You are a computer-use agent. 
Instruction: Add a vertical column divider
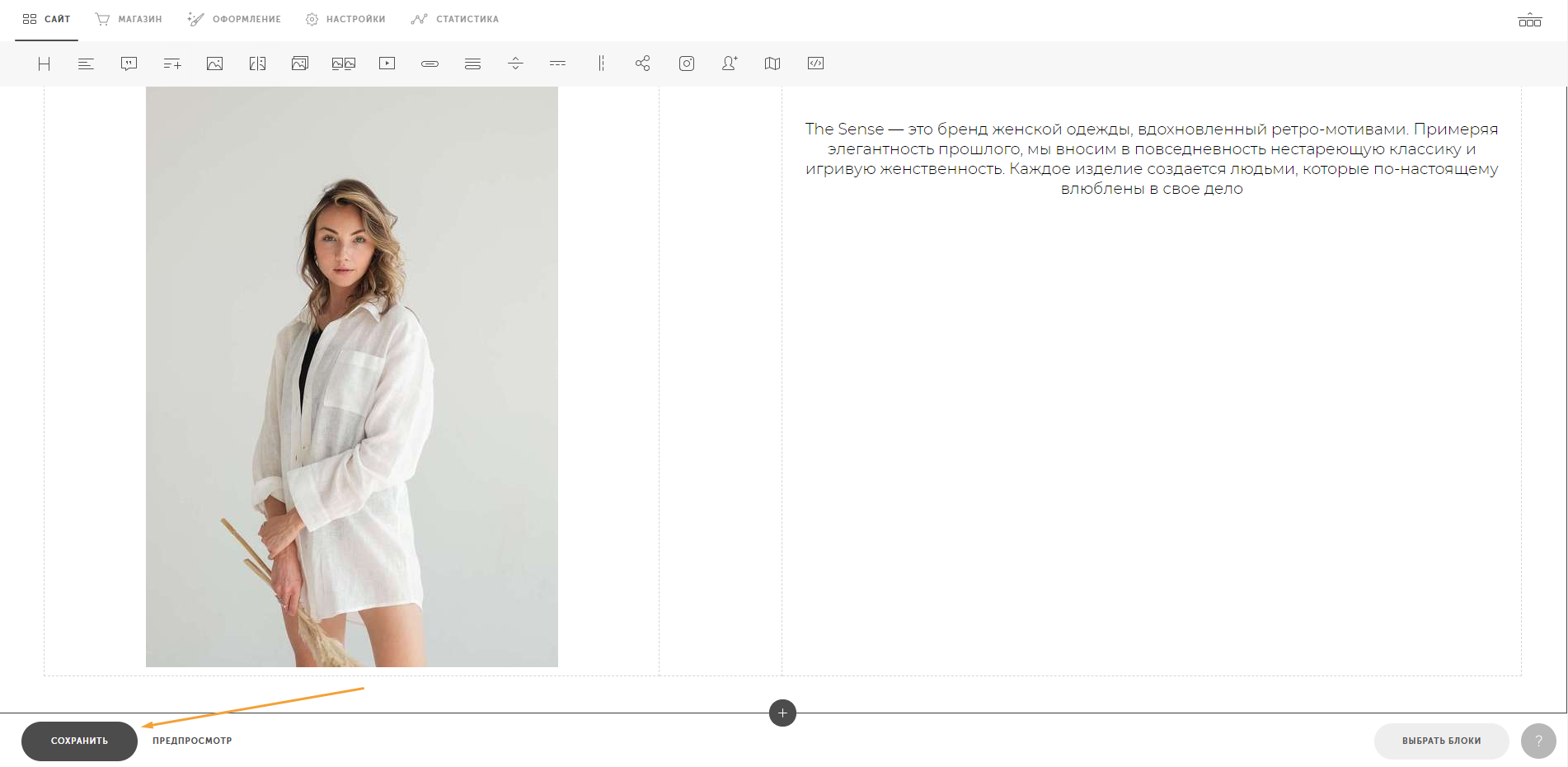[602, 64]
